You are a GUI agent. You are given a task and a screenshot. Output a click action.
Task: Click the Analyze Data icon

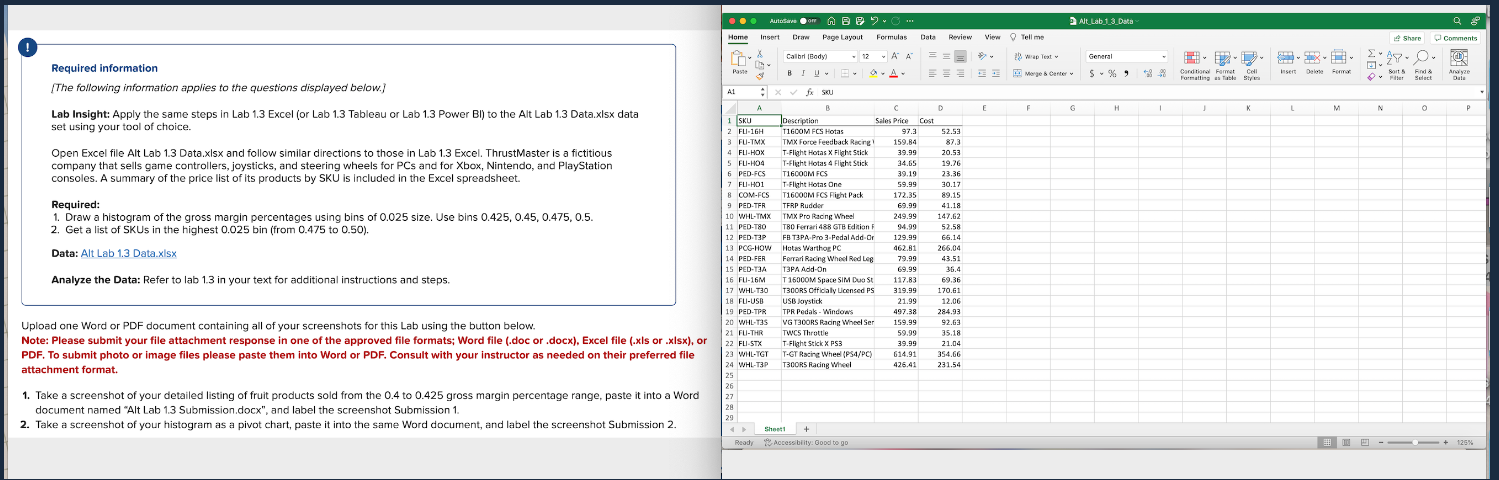(1459, 58)
